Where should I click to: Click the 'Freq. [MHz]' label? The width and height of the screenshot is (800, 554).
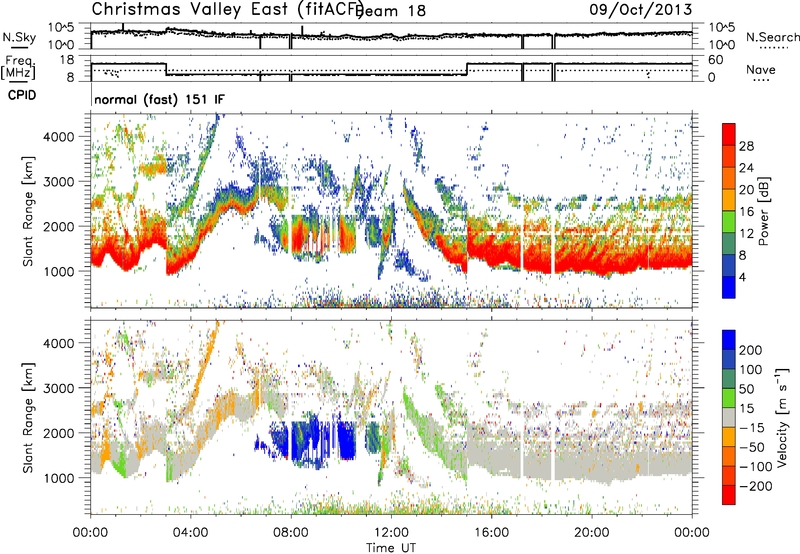19,68
